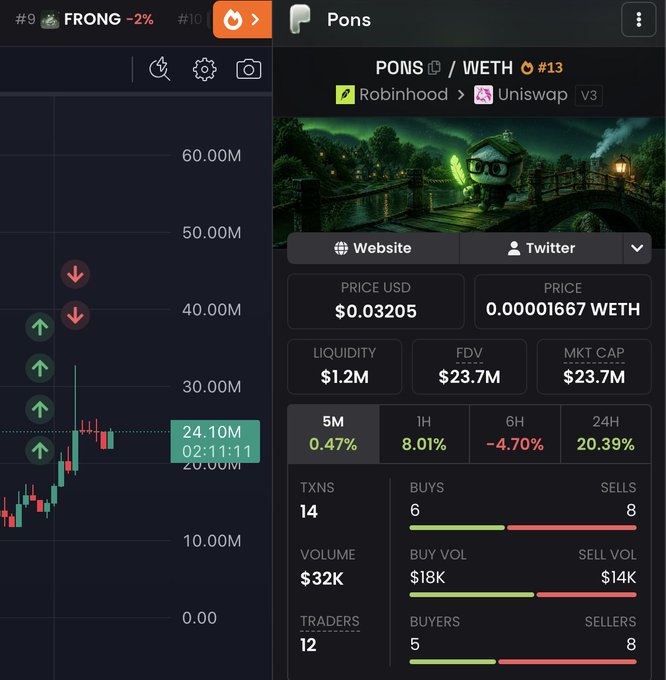This screenshot has height=680, width=666.
Task: Click the 50.00M axis label
Action: point(212,233)
